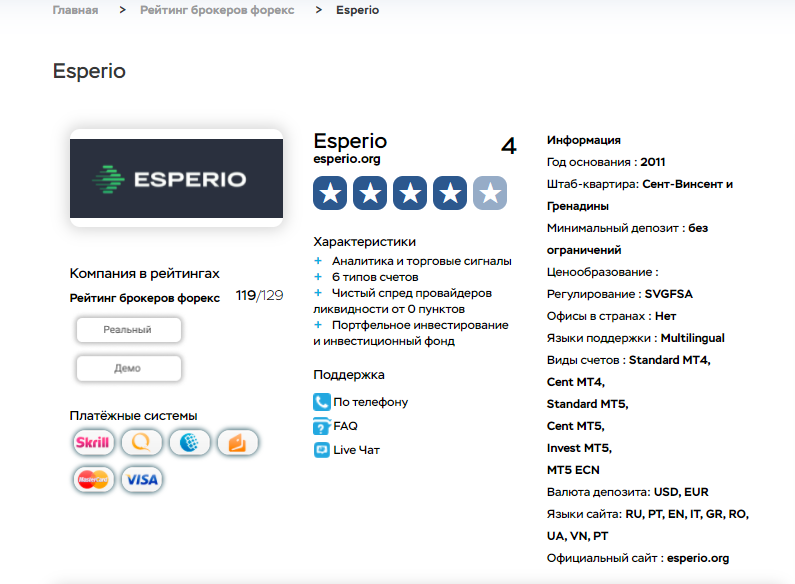Open 'Рейтинг брокеров форекс' breadcrumb
795x584 pixels.
tap(217, 10)
